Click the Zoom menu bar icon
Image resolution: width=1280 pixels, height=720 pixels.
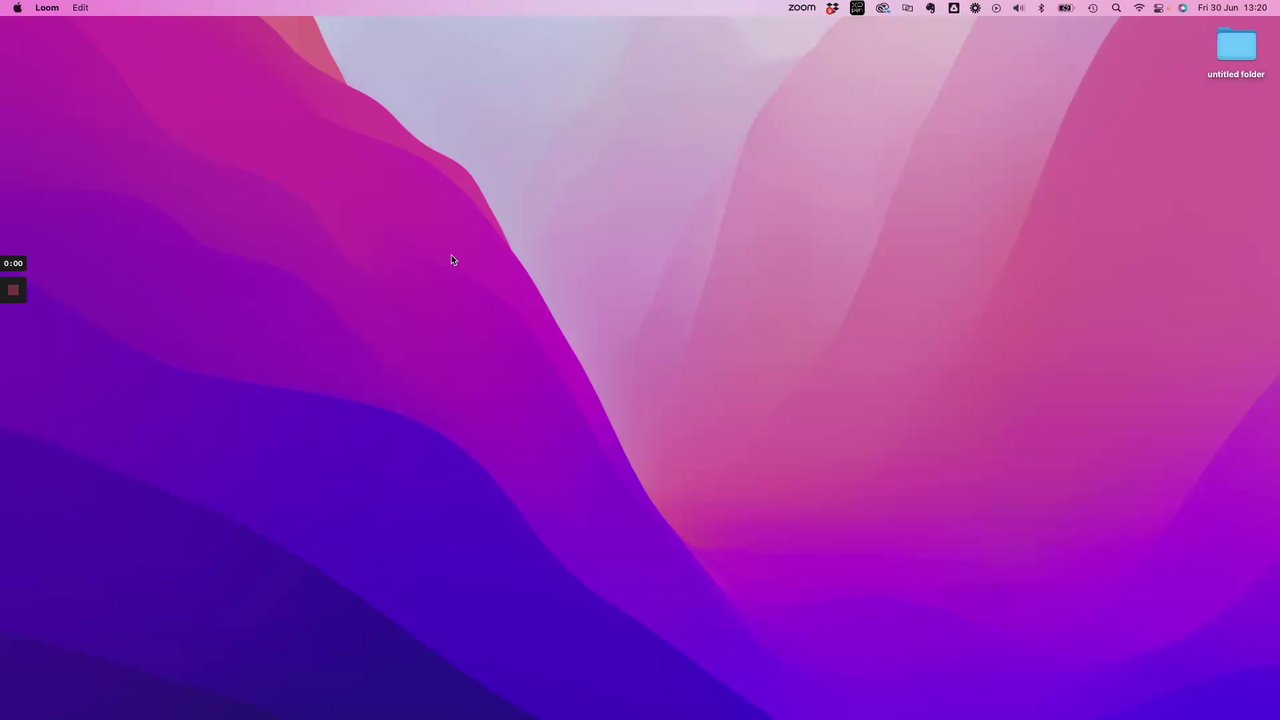pos(801,8)
